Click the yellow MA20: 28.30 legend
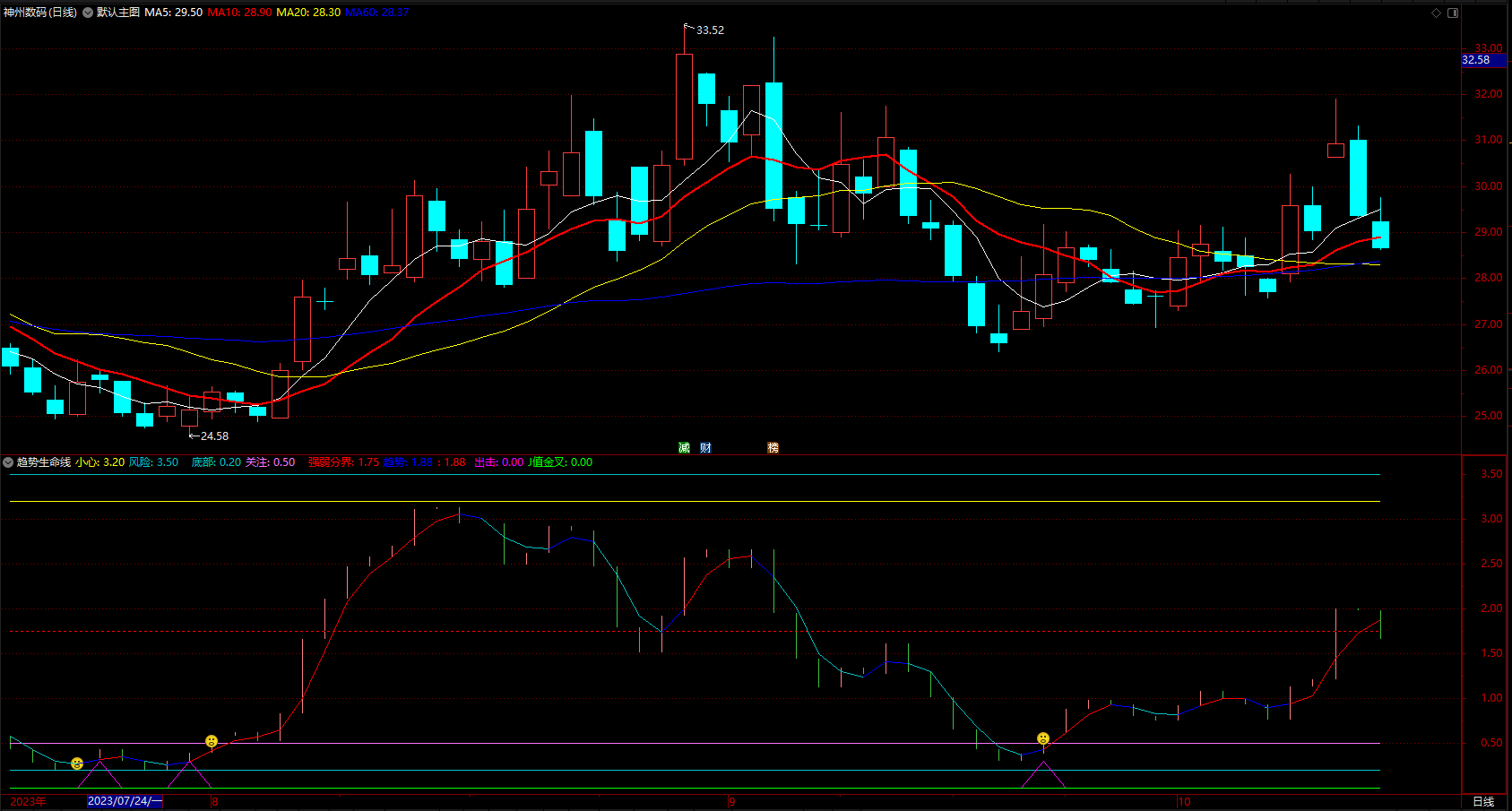The height and width of the screenshot is (811, 1512). point(308,13)
